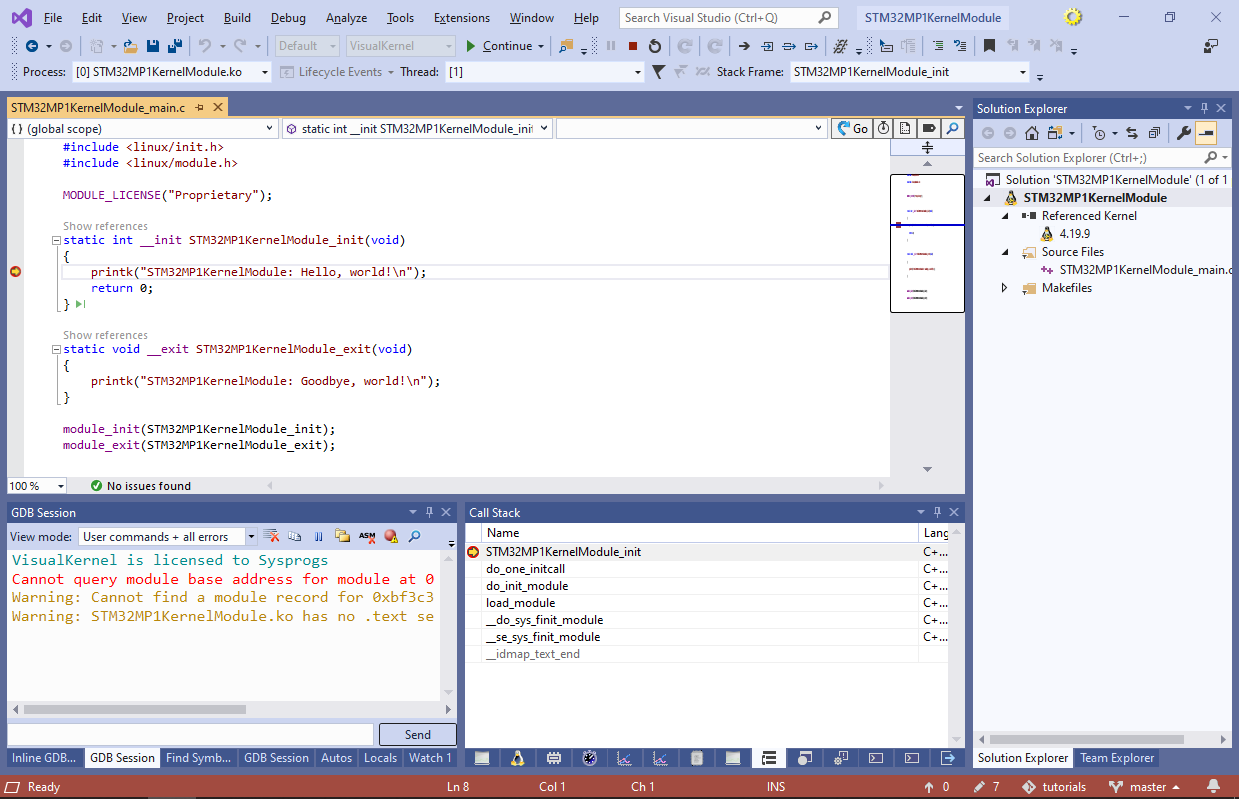1239x799 pixels.
Task: Click Show references above the init function
Action: coord(105,226)
